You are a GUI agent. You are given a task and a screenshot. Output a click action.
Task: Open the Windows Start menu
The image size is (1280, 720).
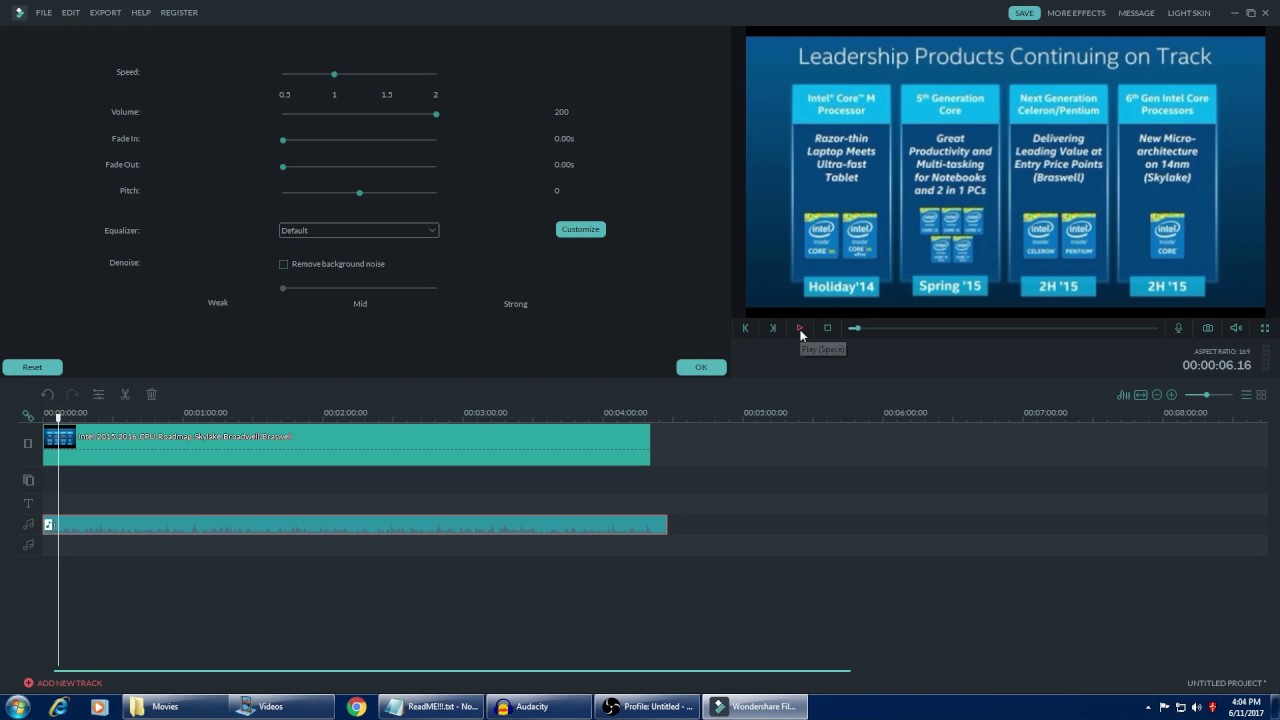17,707
